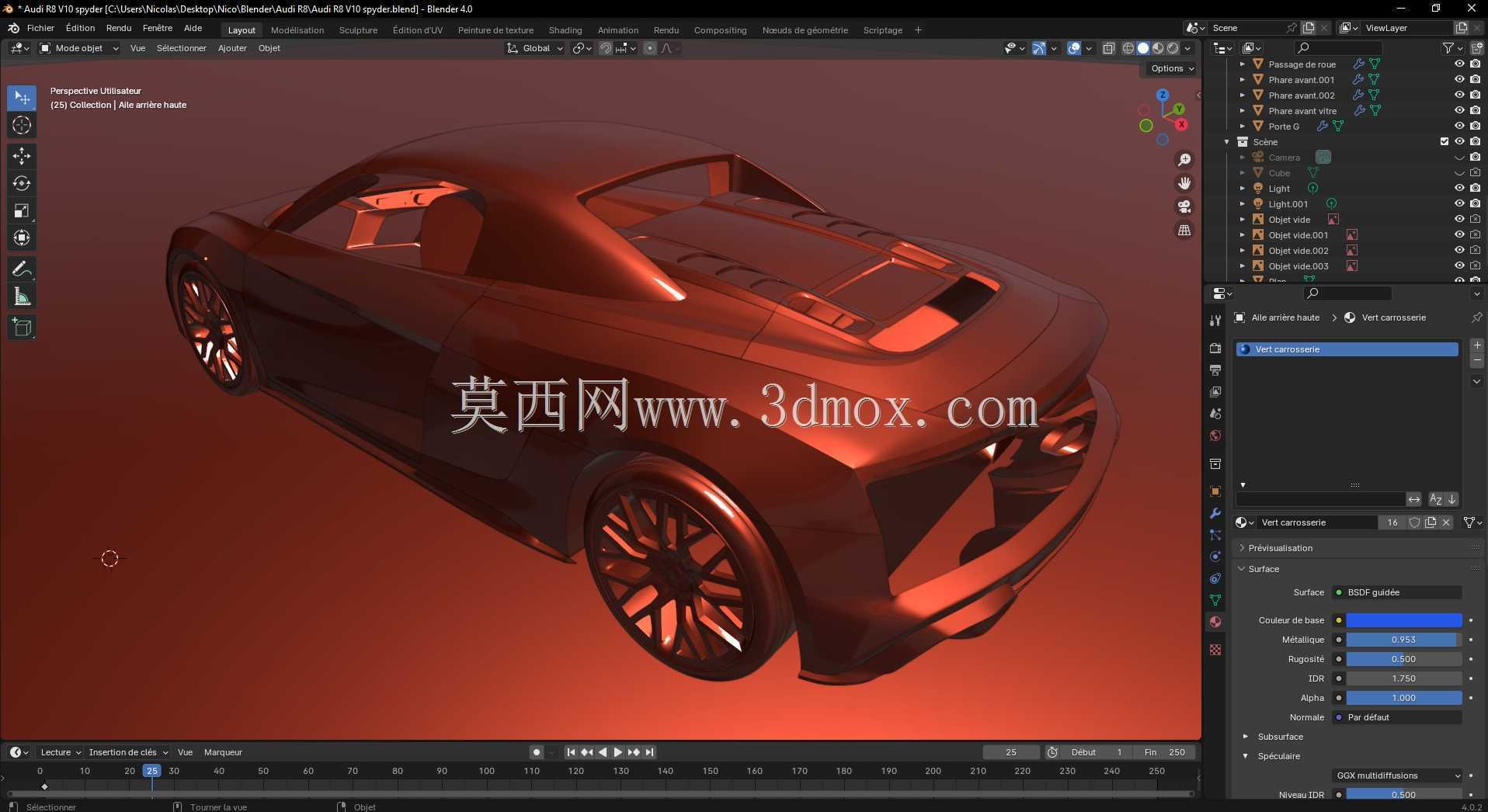Collapse the Scène collection tree
This screenshot has width=1488, height=812.
coord(1227,142)
